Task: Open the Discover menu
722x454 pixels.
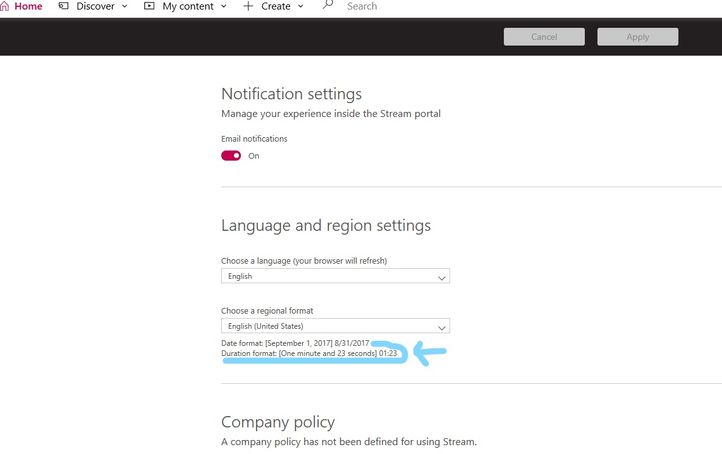Action: (x=93, y=6)
